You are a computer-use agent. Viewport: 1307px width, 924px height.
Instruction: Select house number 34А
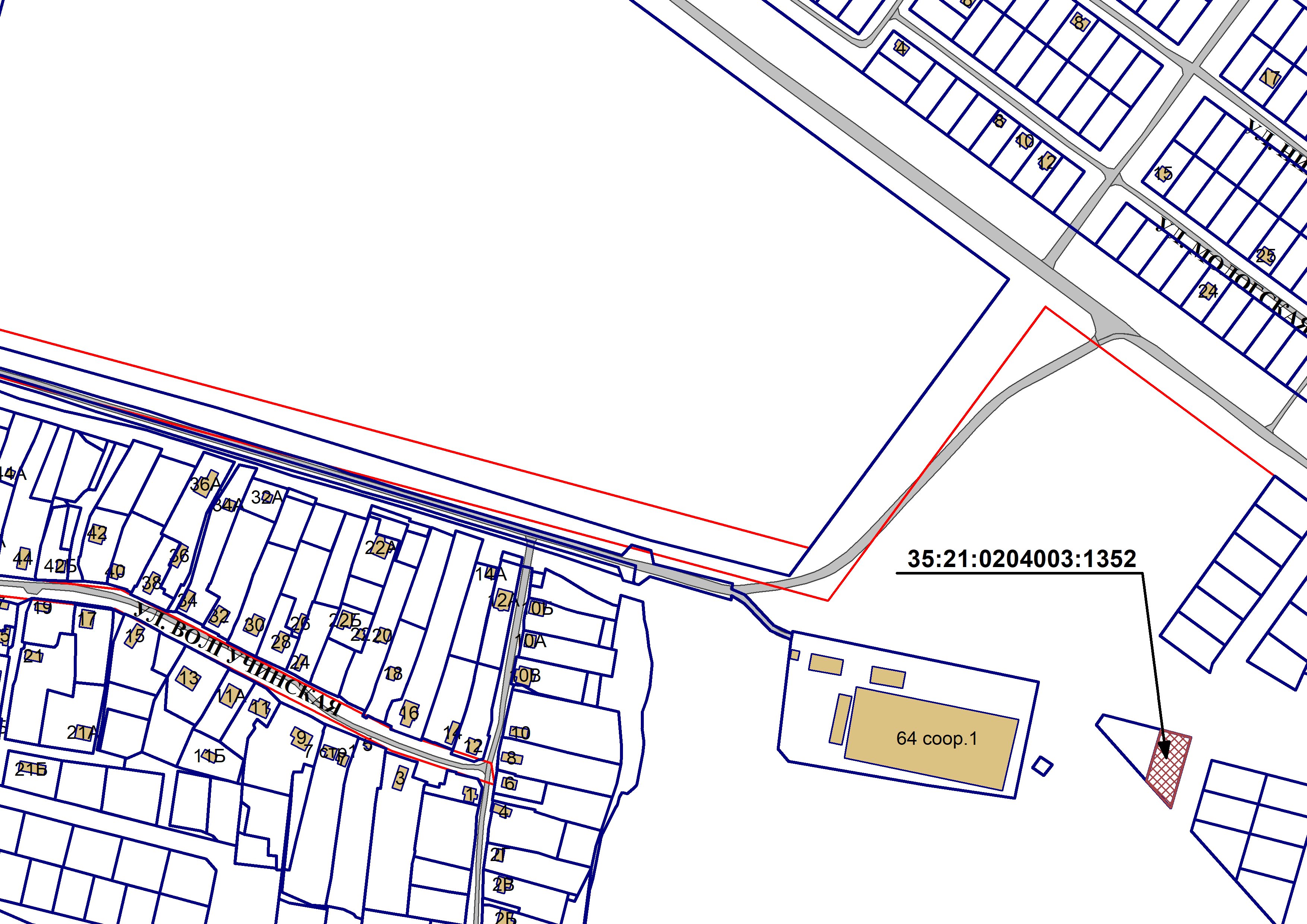[228, 504]
